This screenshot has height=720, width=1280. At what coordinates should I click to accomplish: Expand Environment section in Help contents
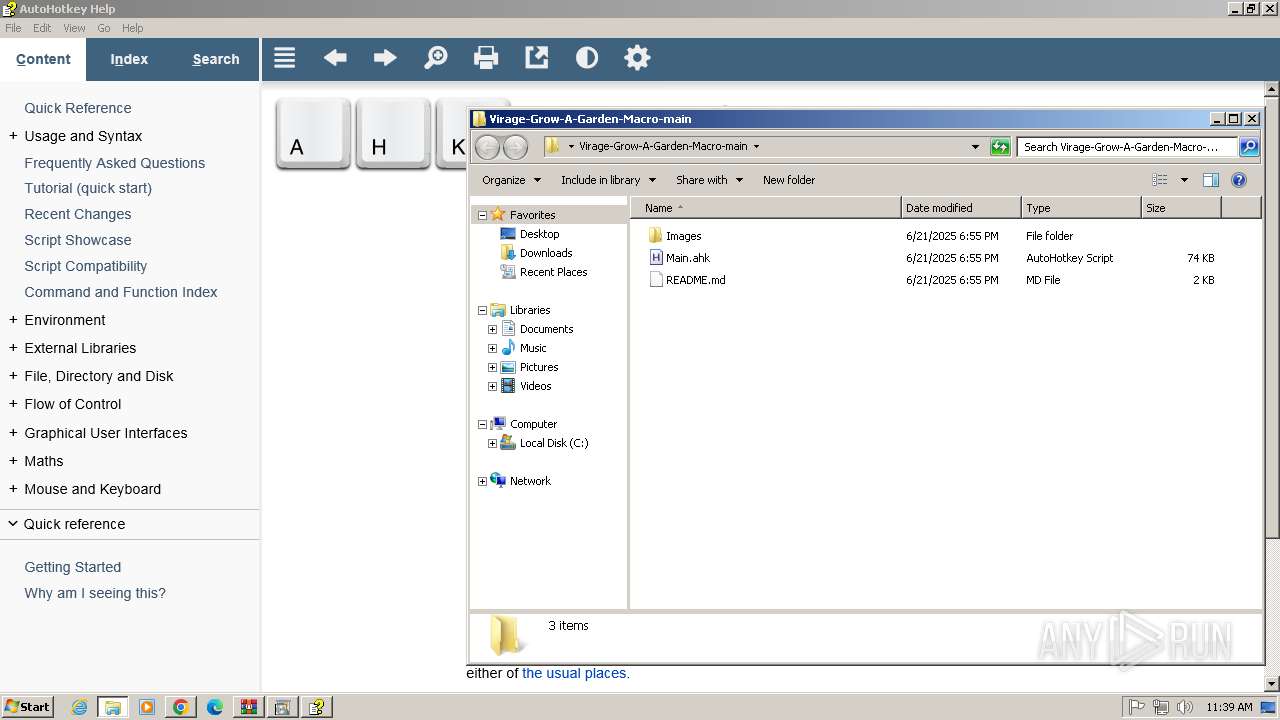[13, 320]
